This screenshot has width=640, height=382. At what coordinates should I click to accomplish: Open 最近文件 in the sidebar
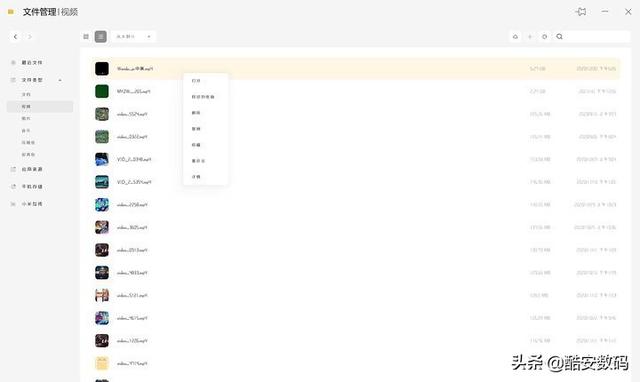[x=32, y=62]
